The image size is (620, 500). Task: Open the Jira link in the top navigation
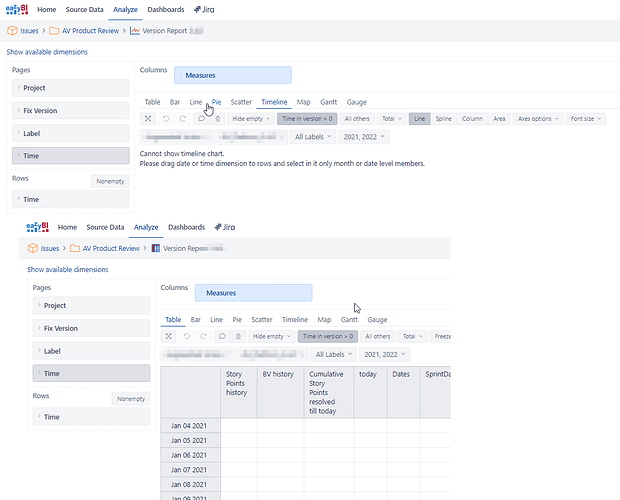click(204, 9)
